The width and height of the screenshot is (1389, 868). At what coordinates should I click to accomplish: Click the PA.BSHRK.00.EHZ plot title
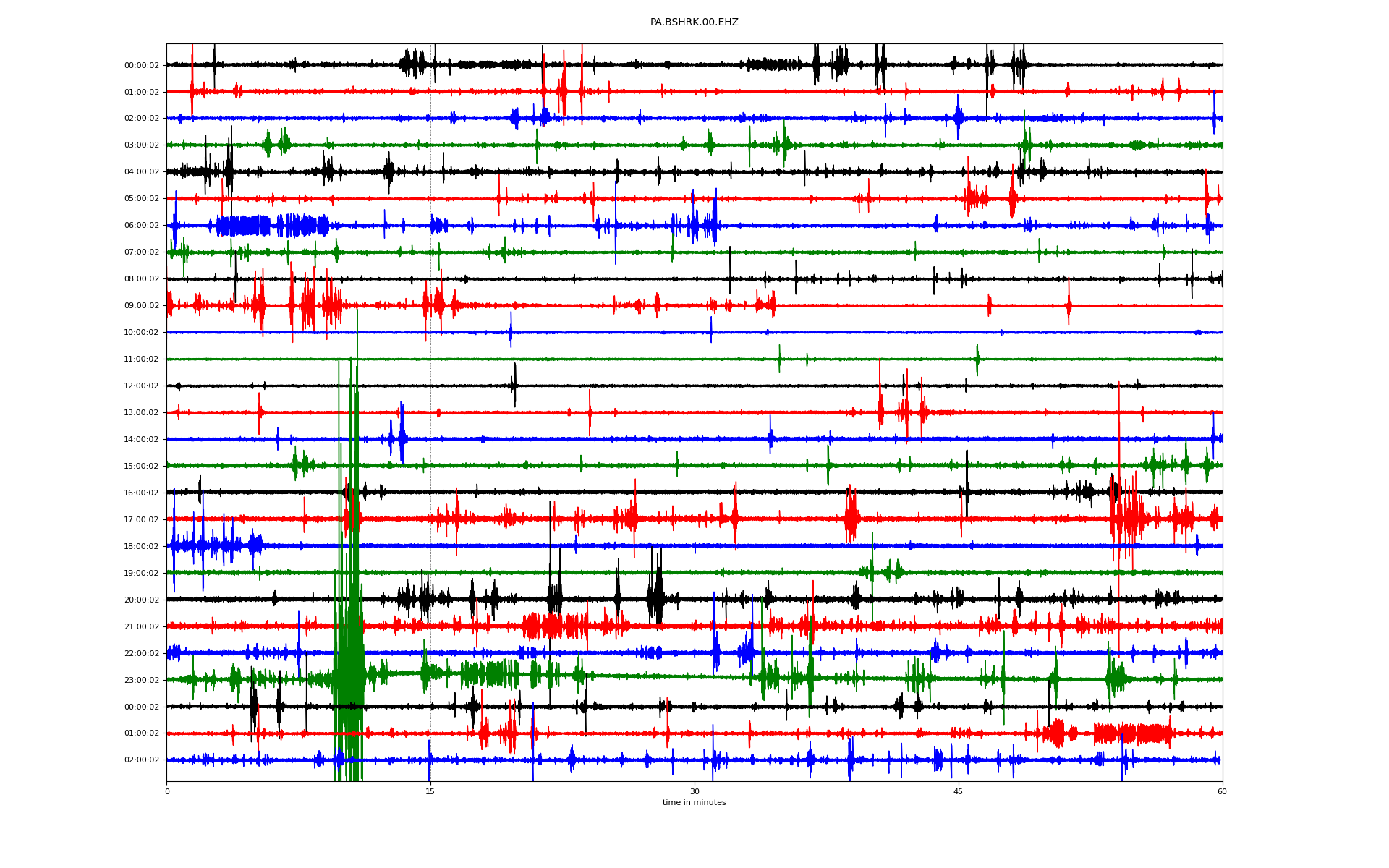click(x=694, y=22)
